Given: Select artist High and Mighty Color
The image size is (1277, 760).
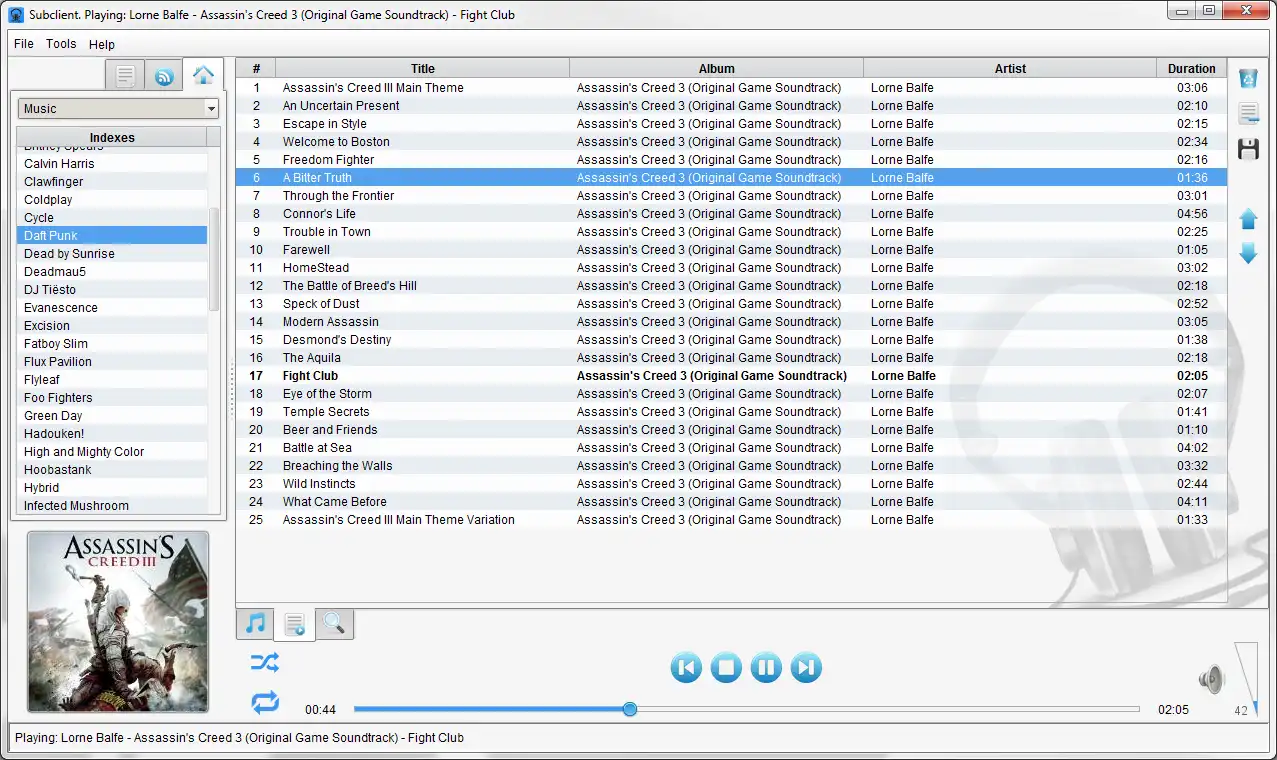Looking at the screenshot, I should (112, 452).
